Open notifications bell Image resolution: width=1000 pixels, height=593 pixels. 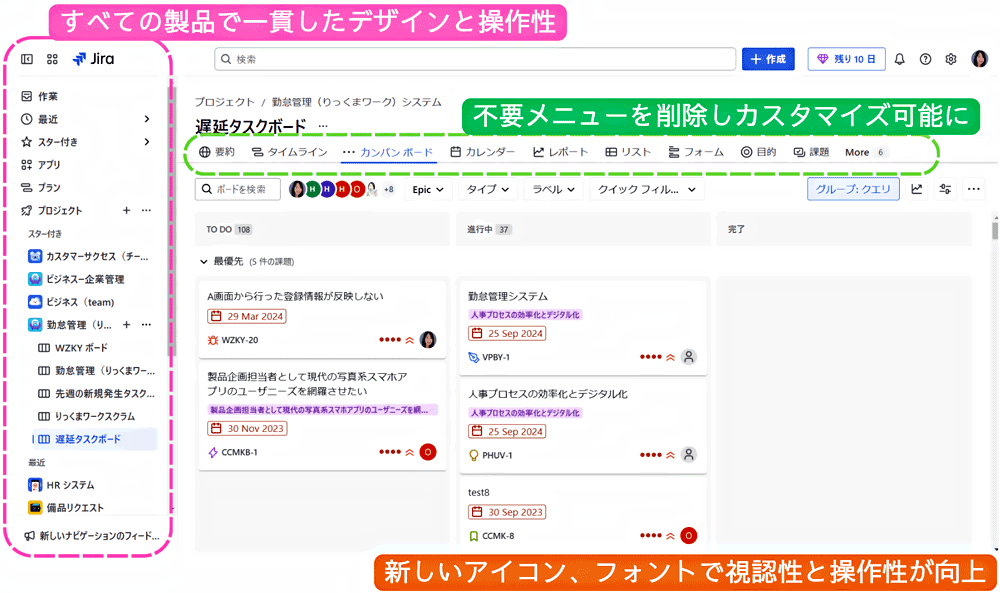tap(899, 59)
